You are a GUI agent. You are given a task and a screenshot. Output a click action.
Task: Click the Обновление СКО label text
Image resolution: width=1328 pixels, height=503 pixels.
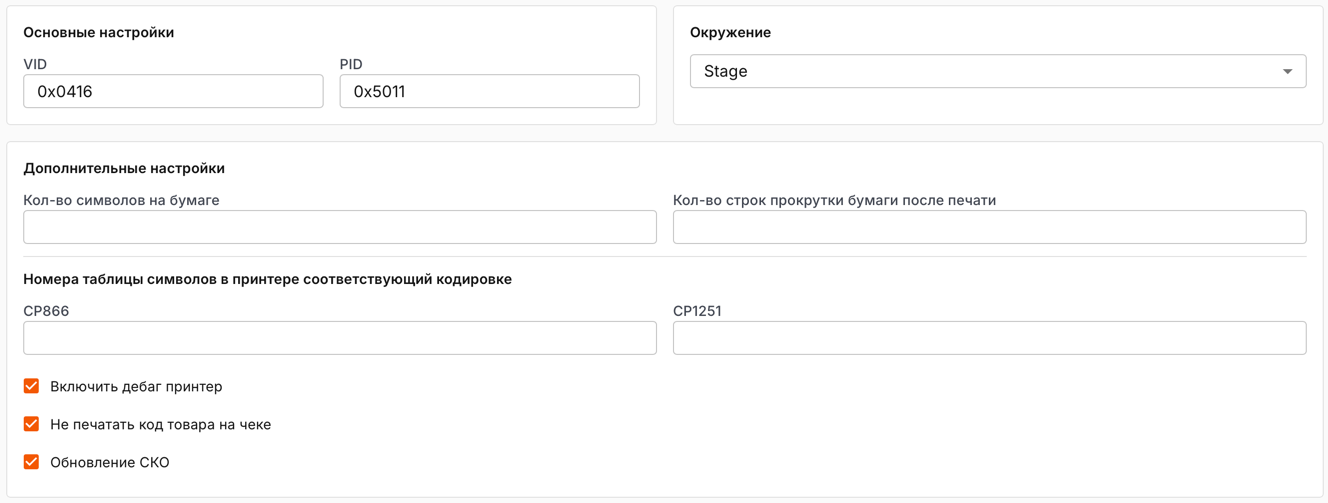[110, 462]
